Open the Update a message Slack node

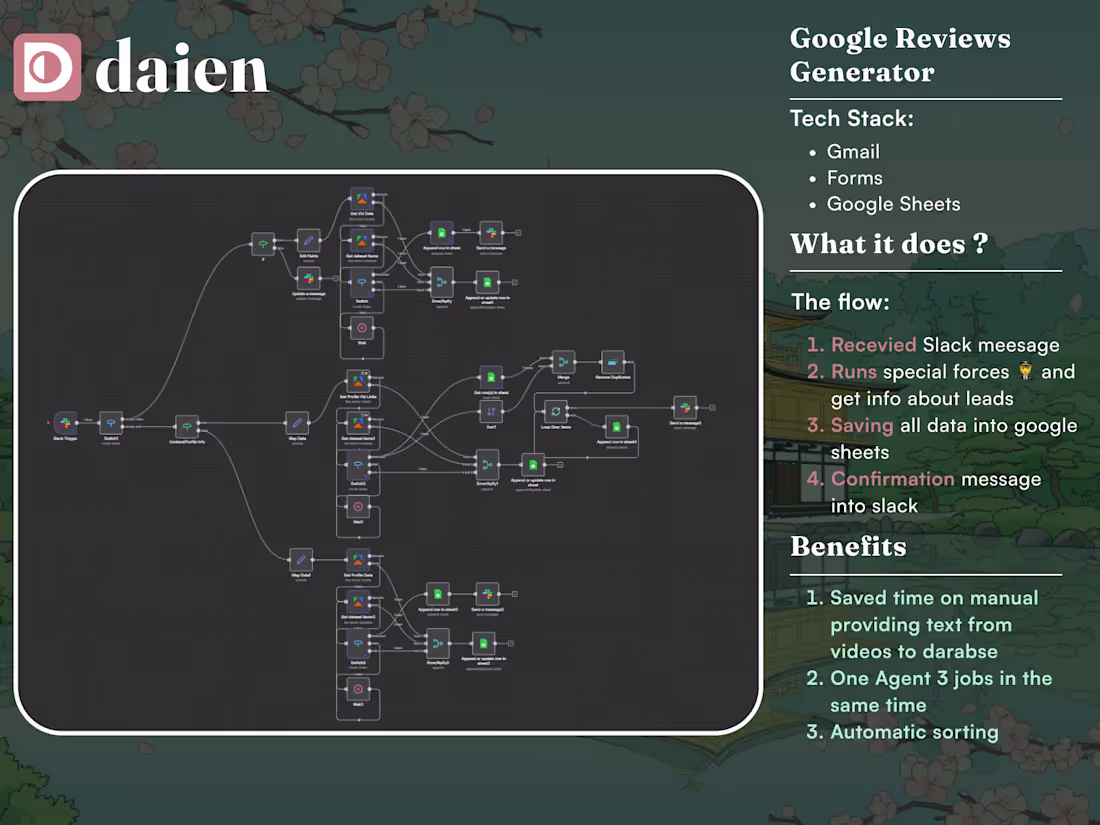(x=309, y=278)
